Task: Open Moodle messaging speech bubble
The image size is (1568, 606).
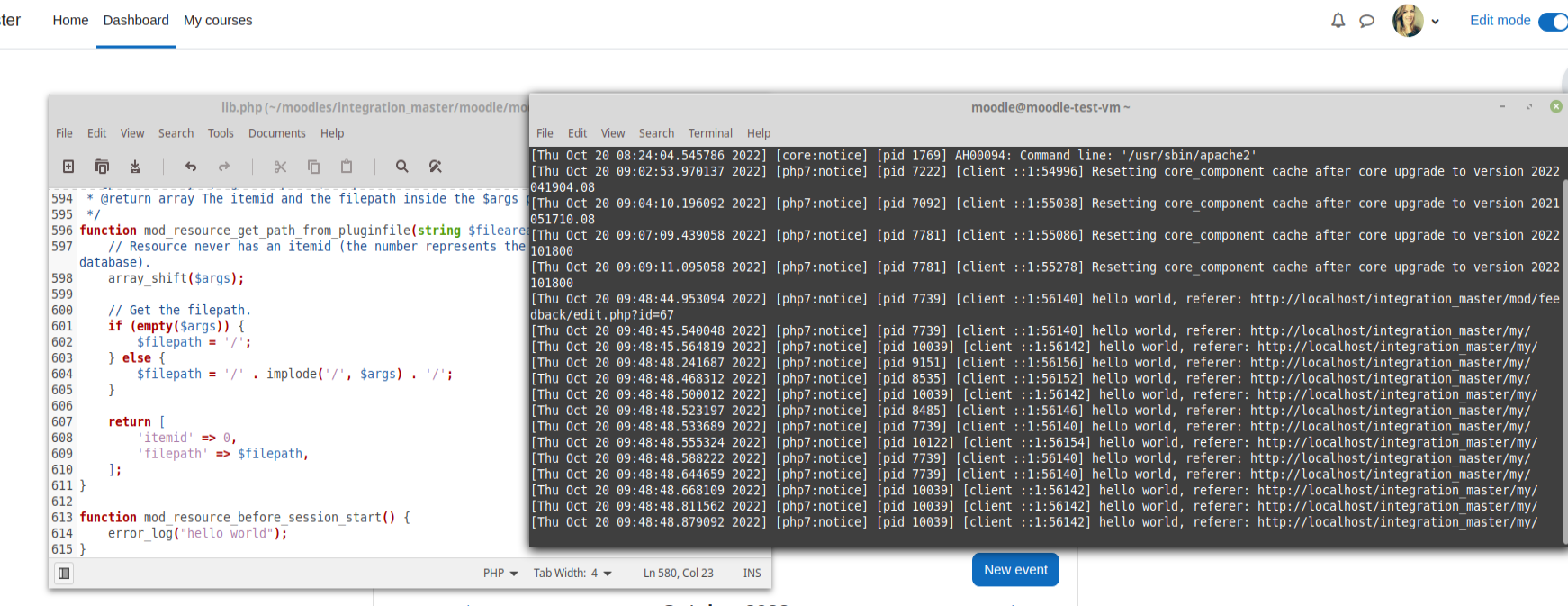Action: (1366, 21)
